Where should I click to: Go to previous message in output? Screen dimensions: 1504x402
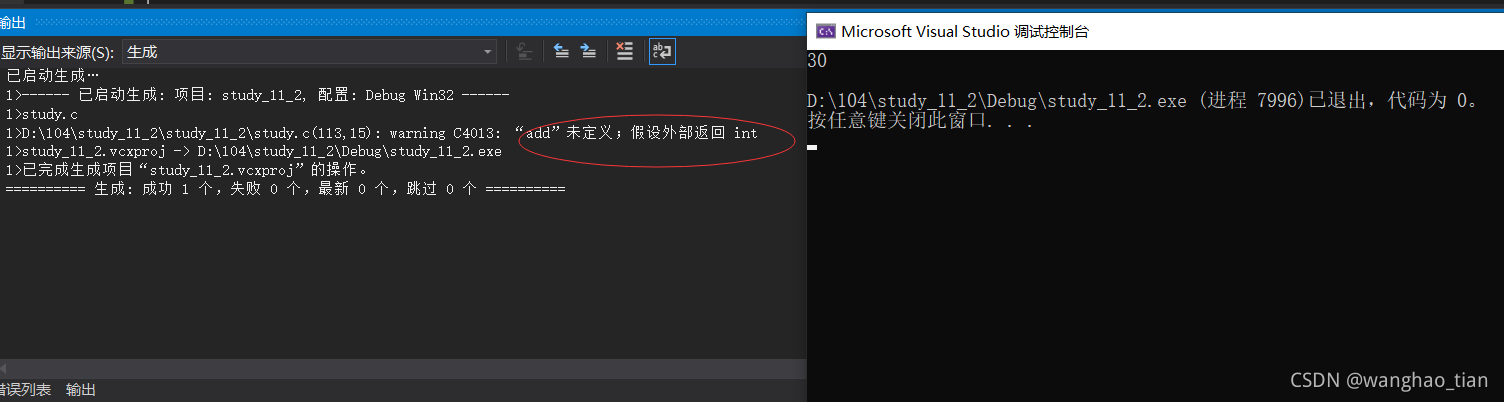[x=562, y=52]
